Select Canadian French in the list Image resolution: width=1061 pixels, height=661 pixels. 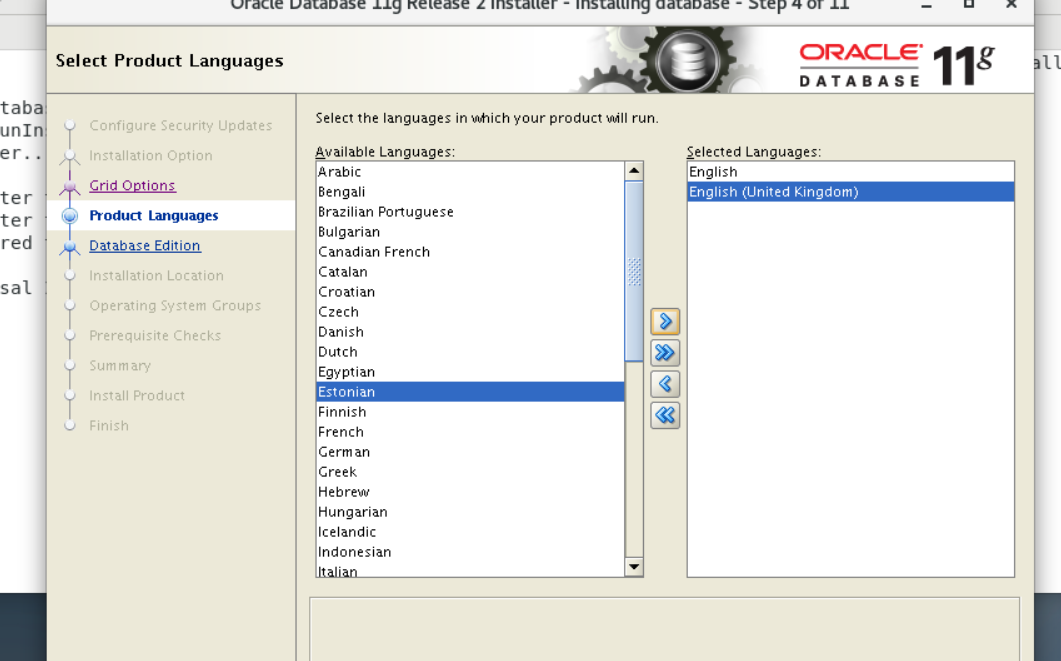[470, 252]
